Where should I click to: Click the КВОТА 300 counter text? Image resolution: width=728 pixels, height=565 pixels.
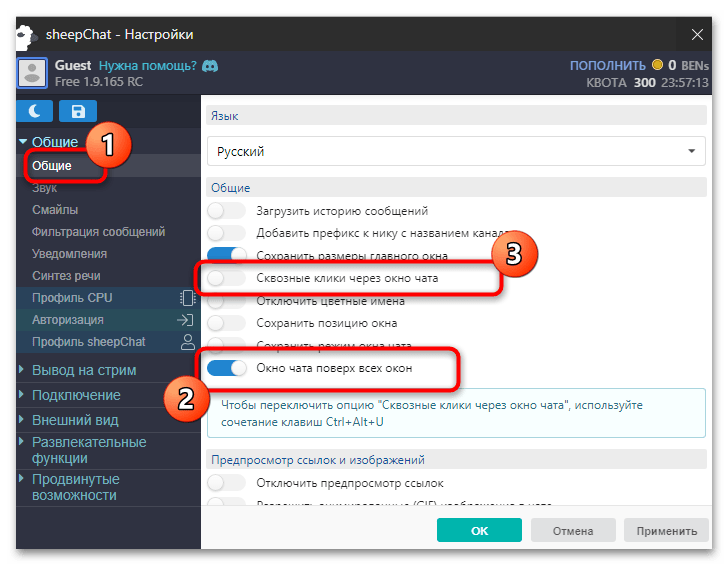tap(621, 83)
